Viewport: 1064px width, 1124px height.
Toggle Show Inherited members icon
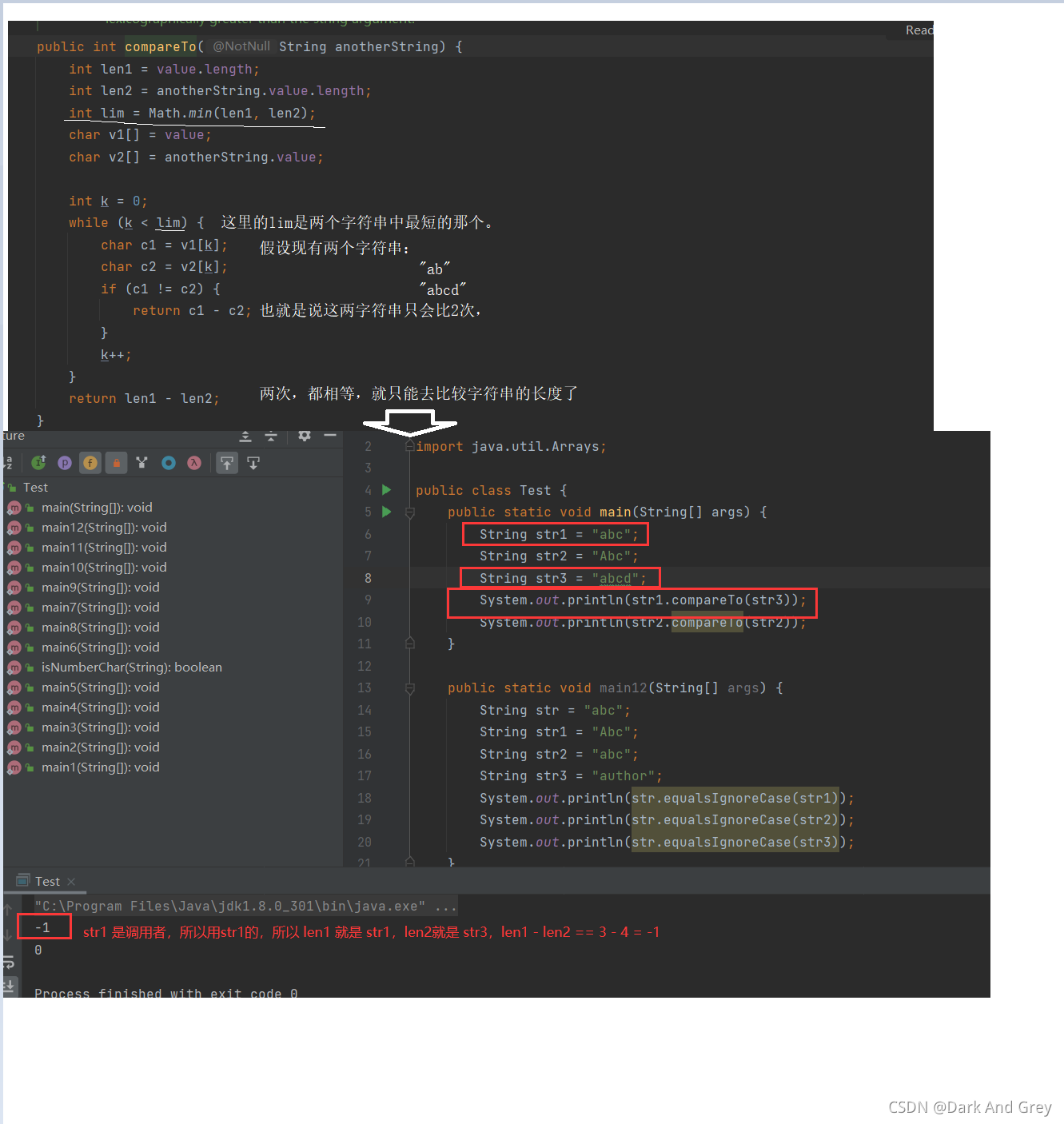(39, 462)
